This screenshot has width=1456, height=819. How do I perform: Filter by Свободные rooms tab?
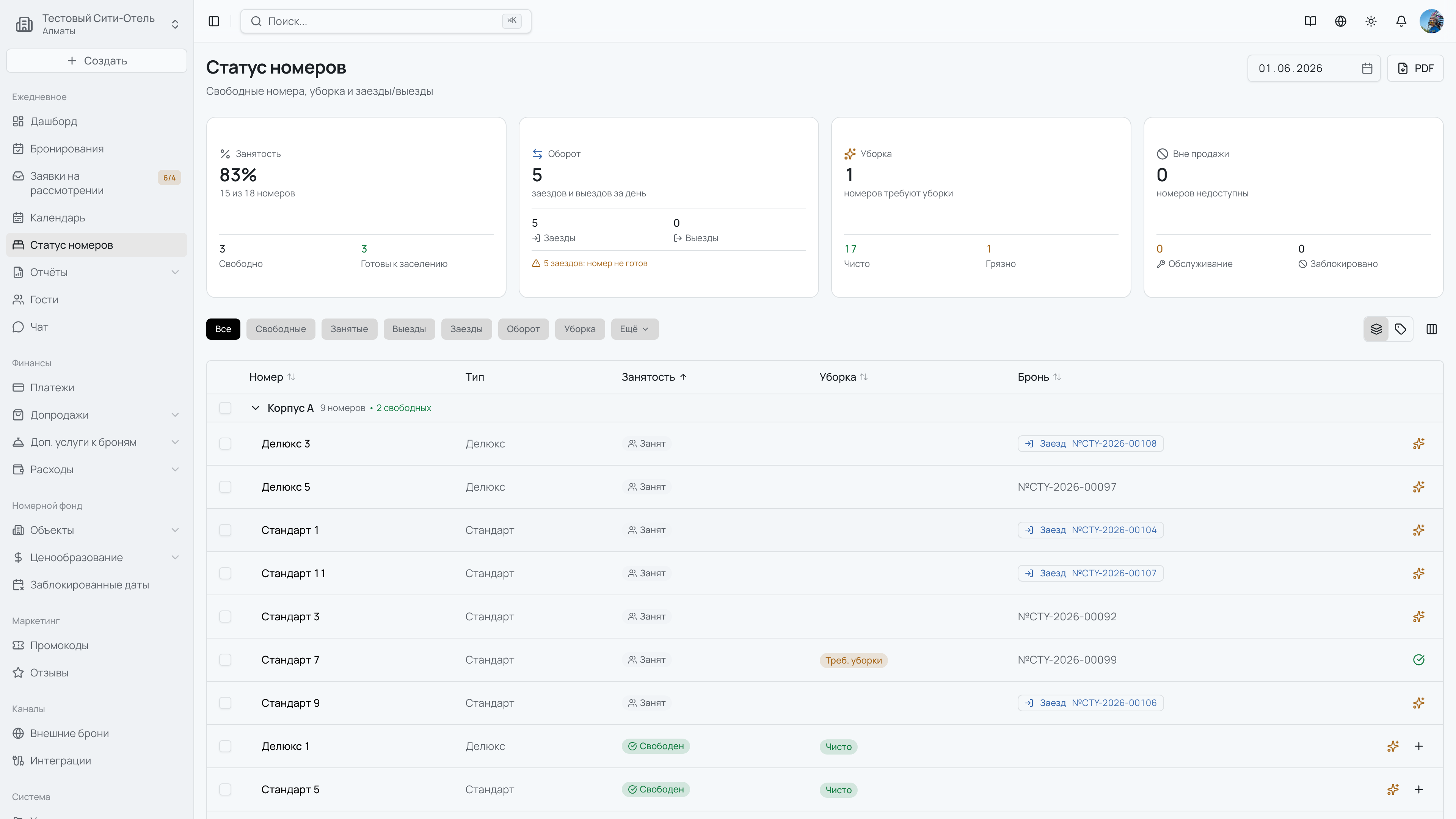(280, 329)
